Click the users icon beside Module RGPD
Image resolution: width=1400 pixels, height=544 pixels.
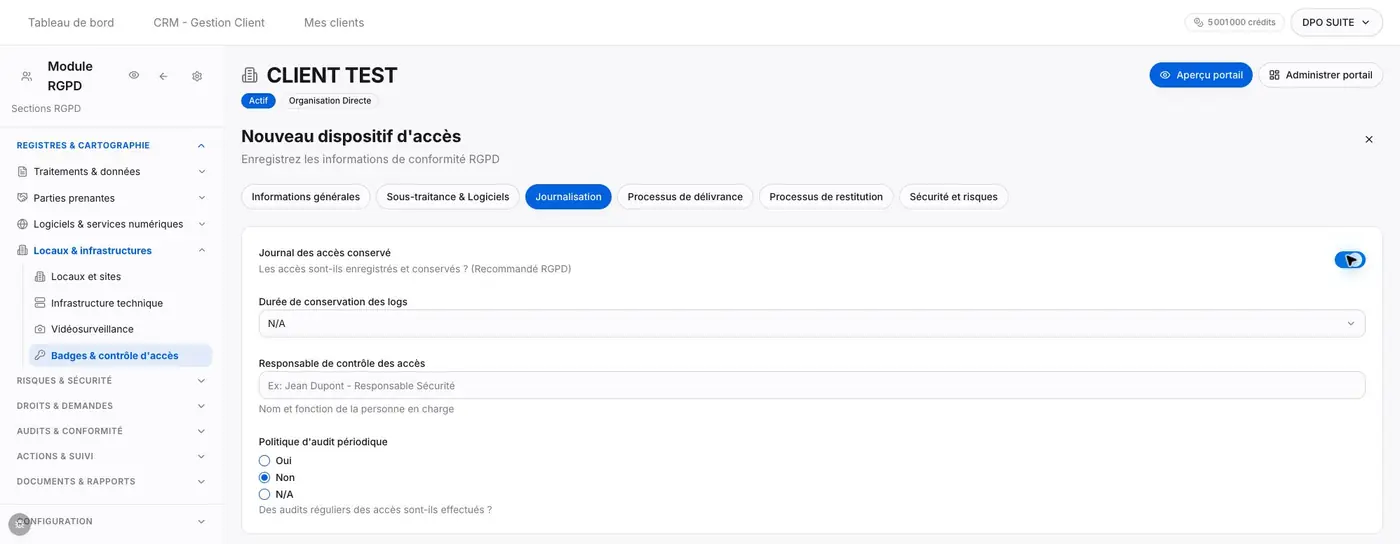tap(26, 76)
